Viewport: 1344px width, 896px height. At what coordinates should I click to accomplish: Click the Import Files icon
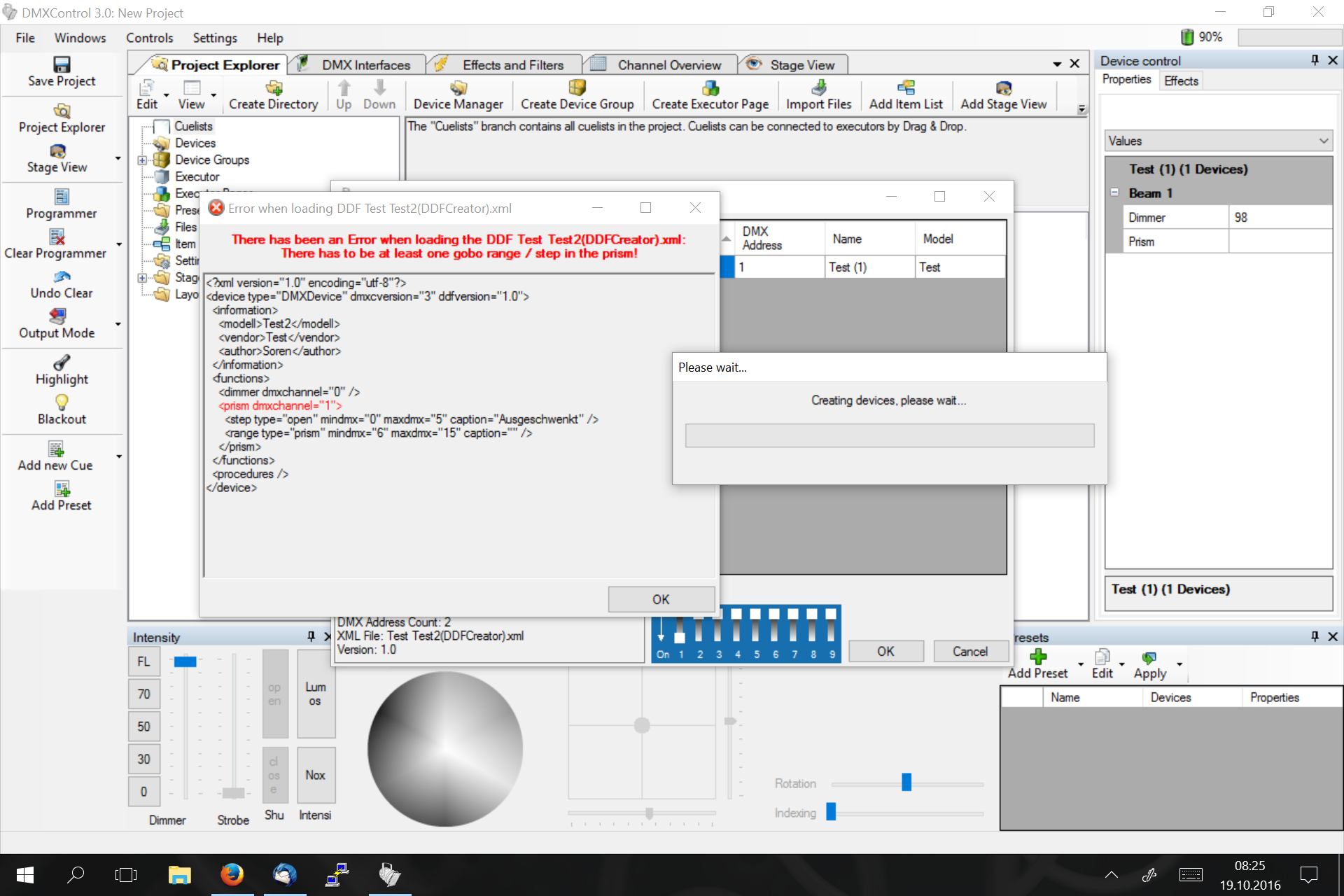(818, 88)
